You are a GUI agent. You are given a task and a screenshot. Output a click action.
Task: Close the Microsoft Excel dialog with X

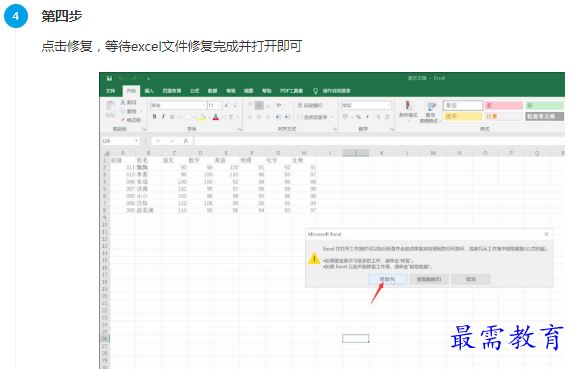click(x=546, y=234)
